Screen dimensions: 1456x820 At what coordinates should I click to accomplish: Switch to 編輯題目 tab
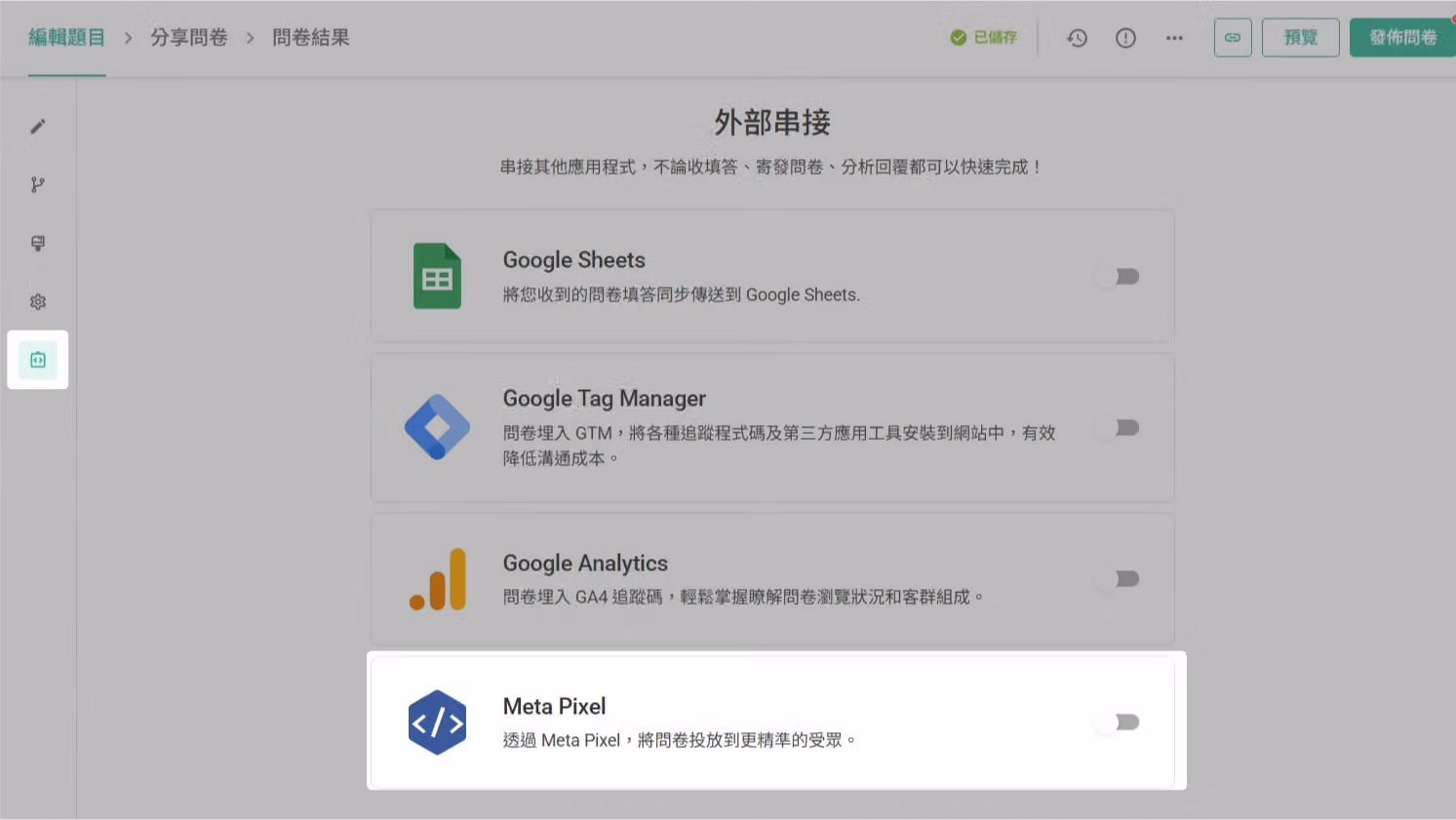coord(66,37)
